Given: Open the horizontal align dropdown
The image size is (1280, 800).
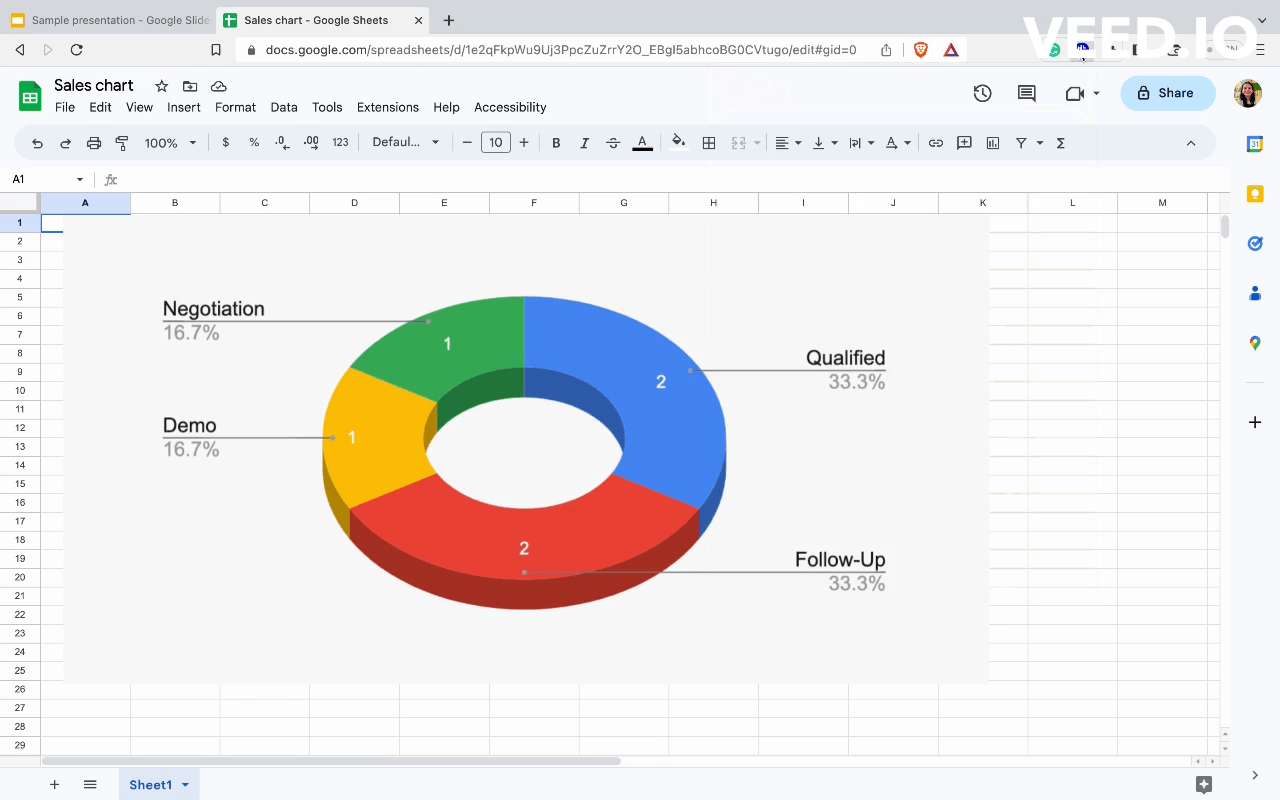Looking at the screenshot, I should pos(789,143).
